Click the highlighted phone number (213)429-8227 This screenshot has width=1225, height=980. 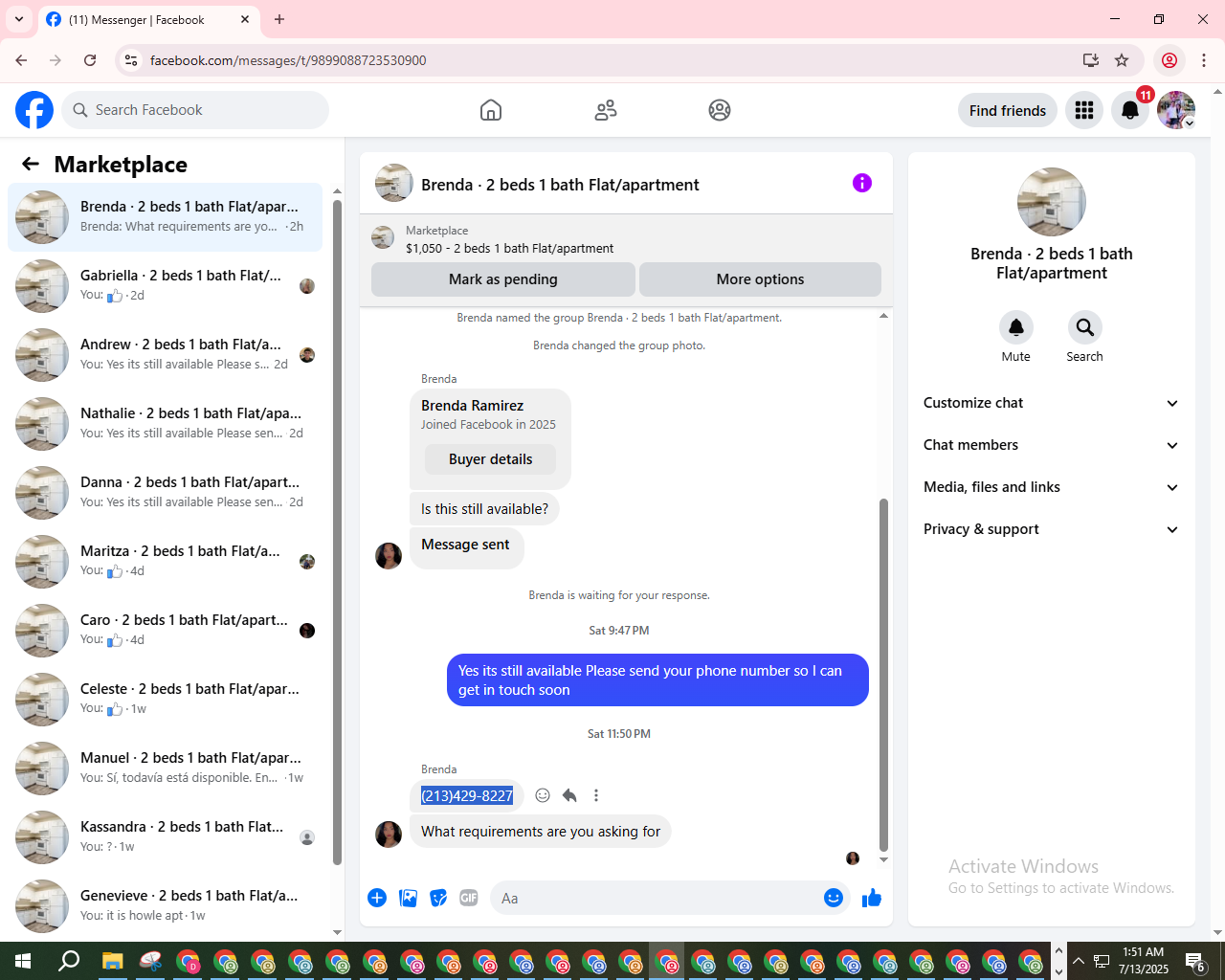point(467,795)
